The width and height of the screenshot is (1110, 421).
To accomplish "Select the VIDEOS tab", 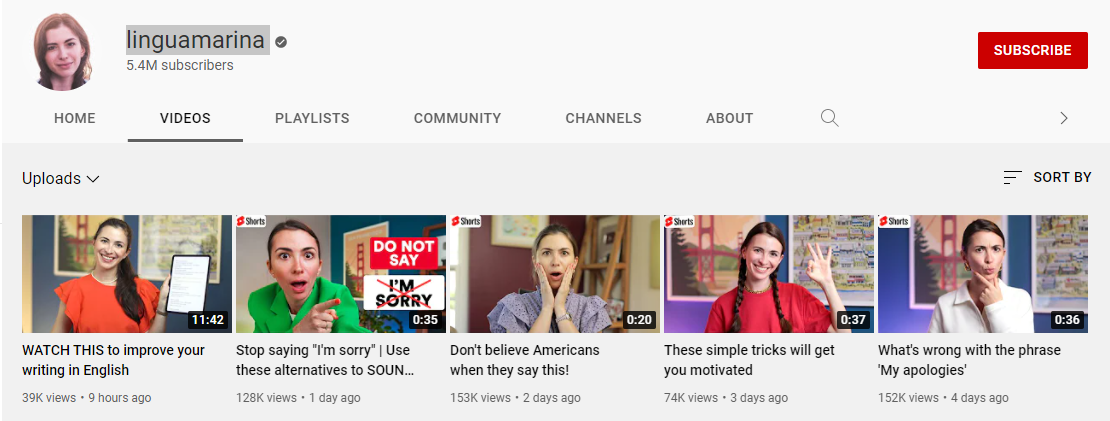I will [185, 118].
